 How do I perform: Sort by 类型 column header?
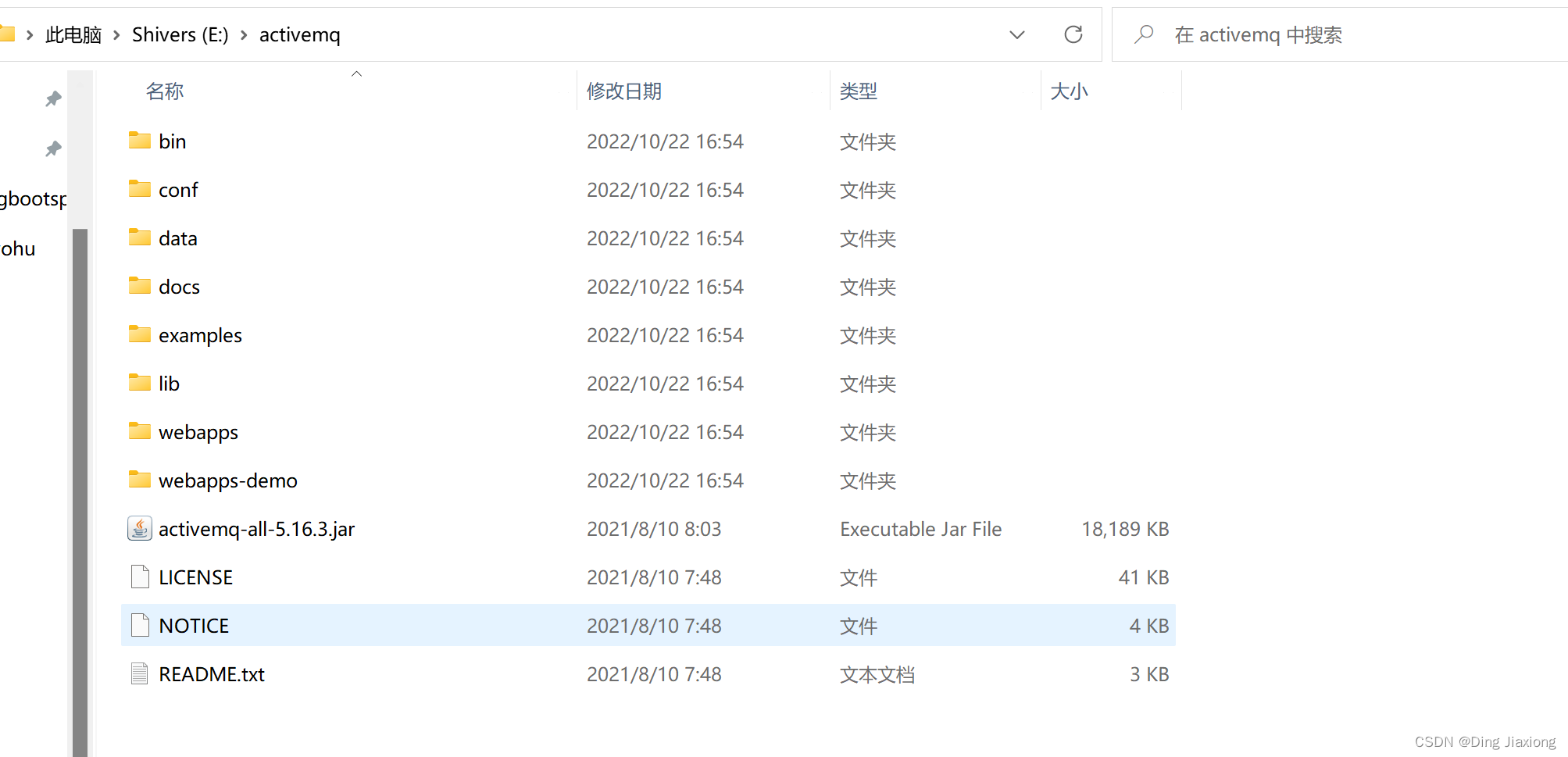pyautogui.click(x=859, y=91)
